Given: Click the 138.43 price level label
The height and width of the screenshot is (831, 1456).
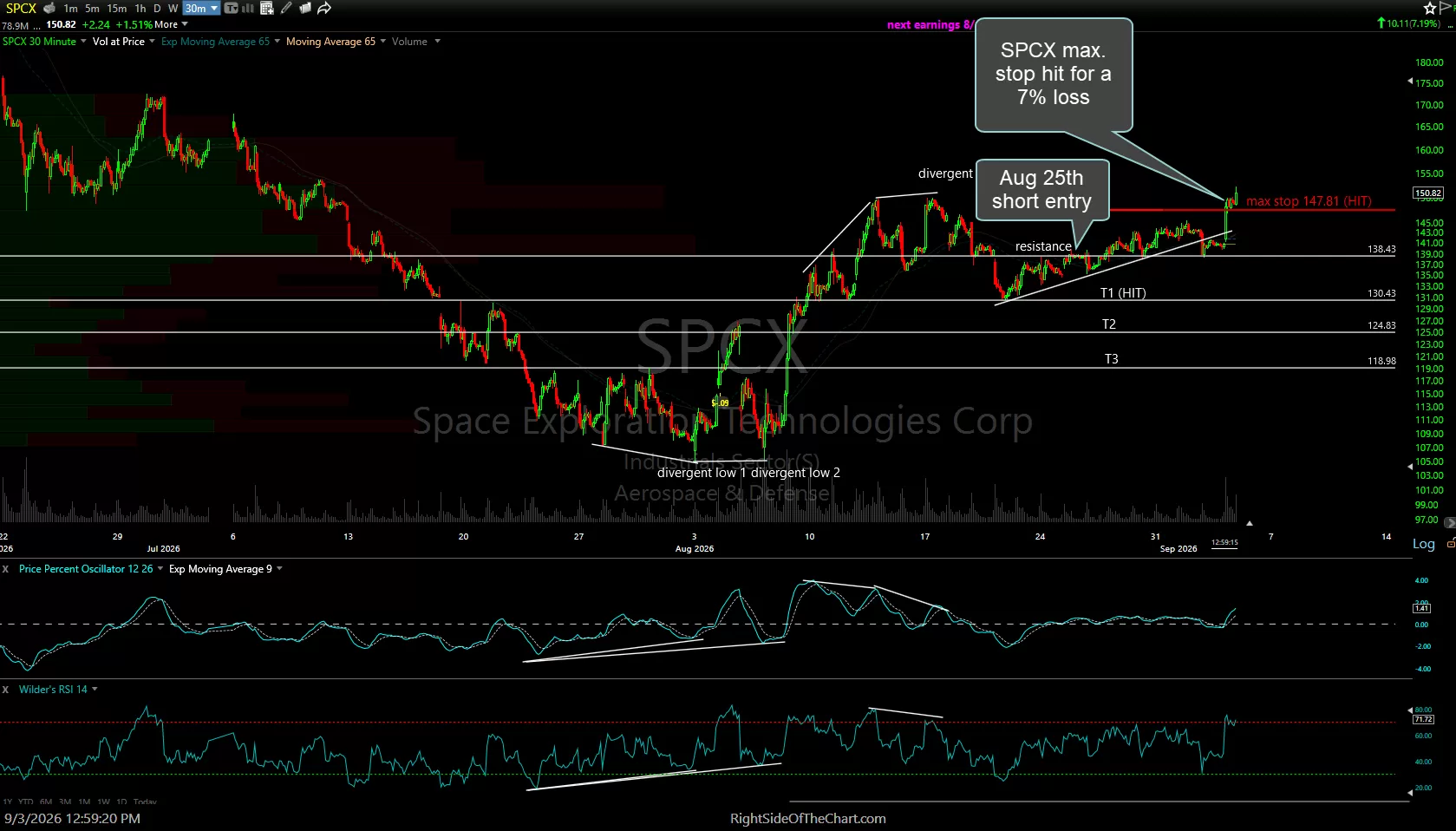Looking at the screenshot, I should 1381,249.
